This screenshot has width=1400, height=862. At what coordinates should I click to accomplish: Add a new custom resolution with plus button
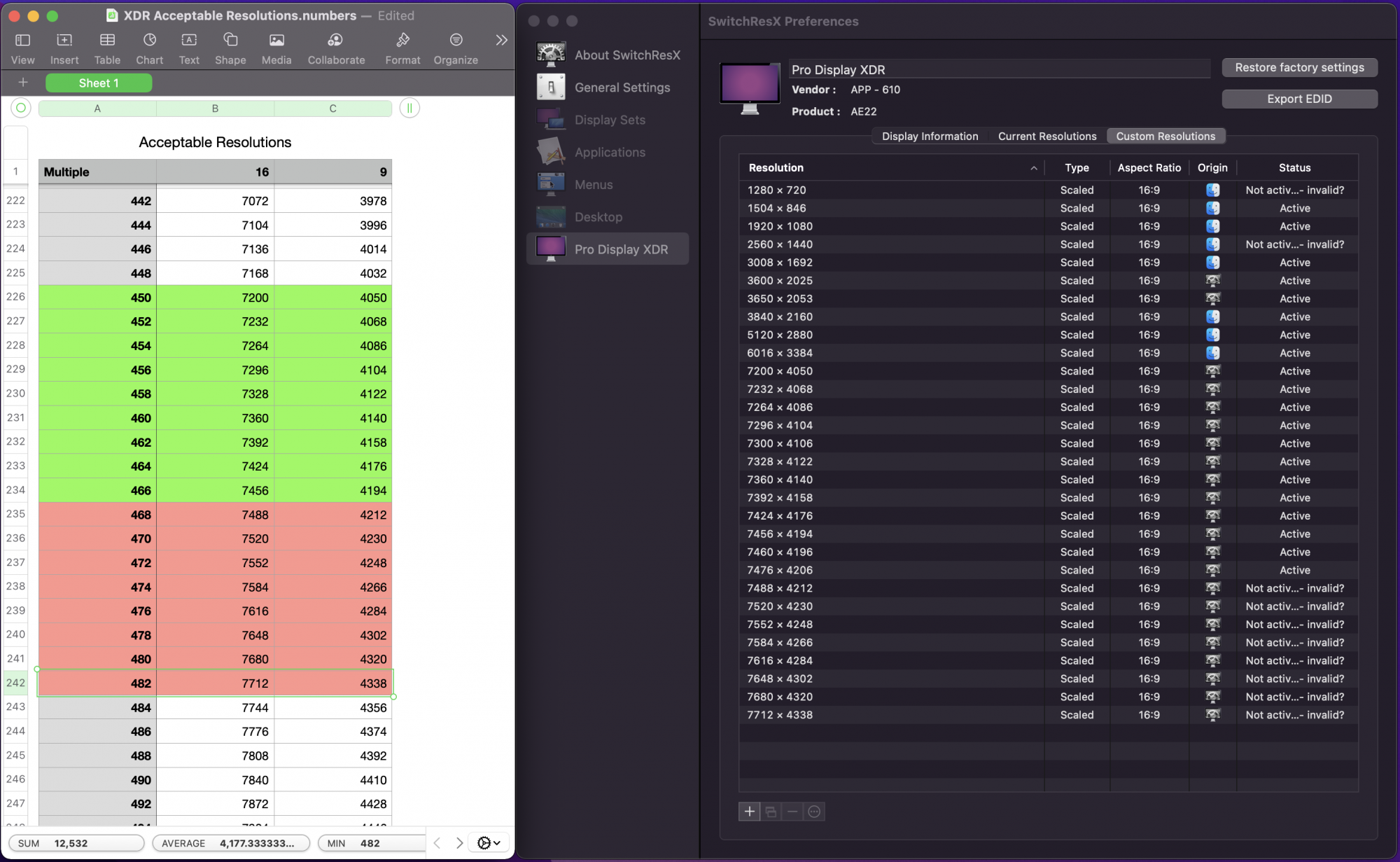tap(749, 812)
